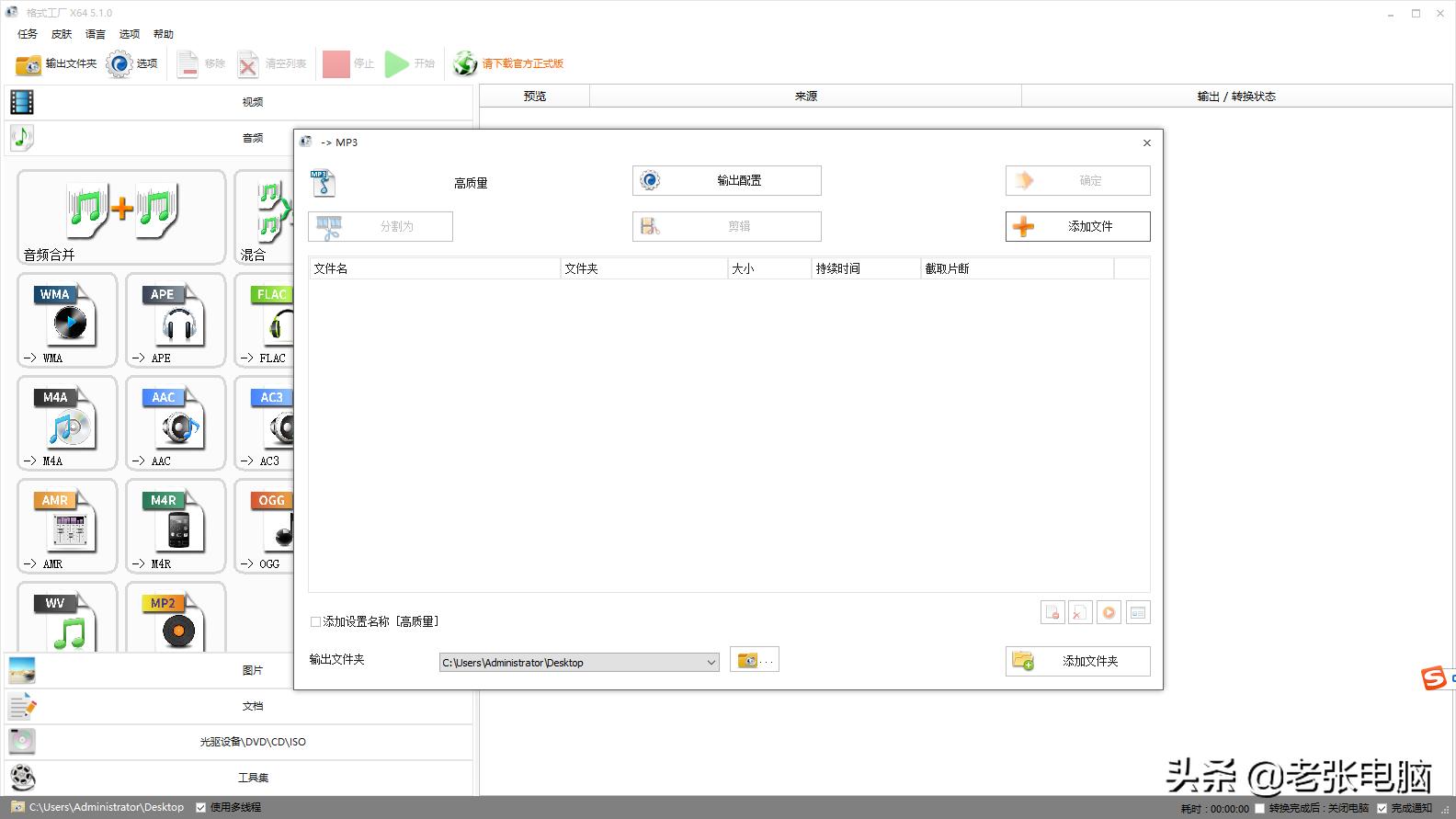Enable 添加设置名称 [高质里] checkbox
Viewport: 1456px width, 819px height.
(315, 622)
